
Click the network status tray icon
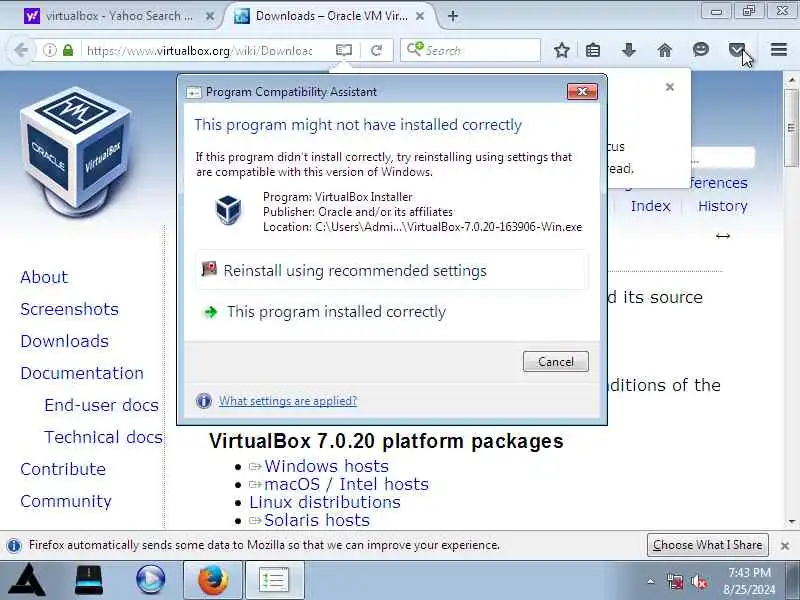click(x=675, y=581)
